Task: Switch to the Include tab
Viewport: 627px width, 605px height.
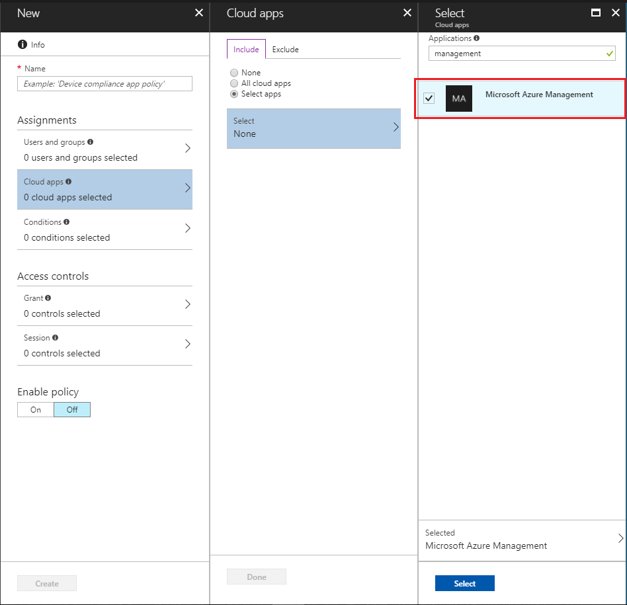Action: (246, 49)
